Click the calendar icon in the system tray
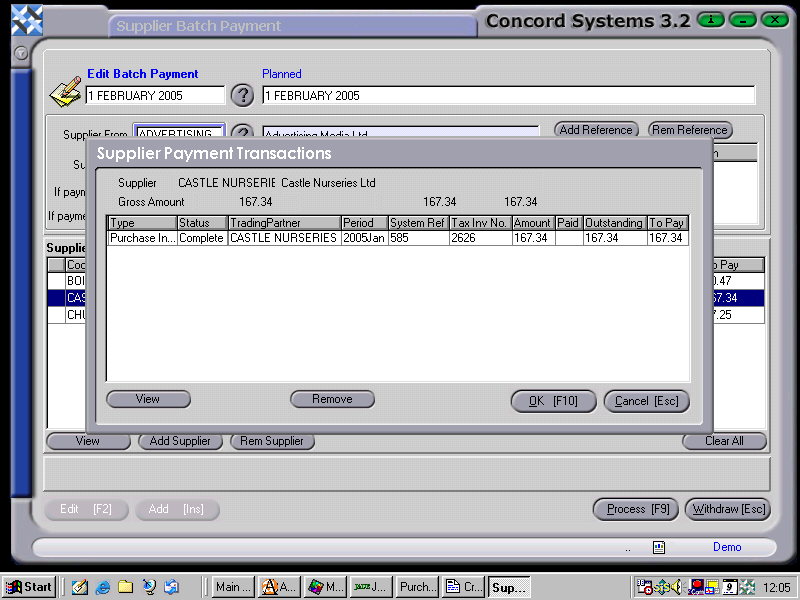 [729, 587]
